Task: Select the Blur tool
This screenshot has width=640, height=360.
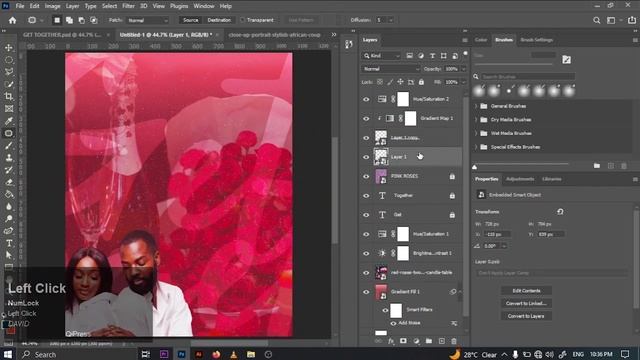Action: click(9, 207)
